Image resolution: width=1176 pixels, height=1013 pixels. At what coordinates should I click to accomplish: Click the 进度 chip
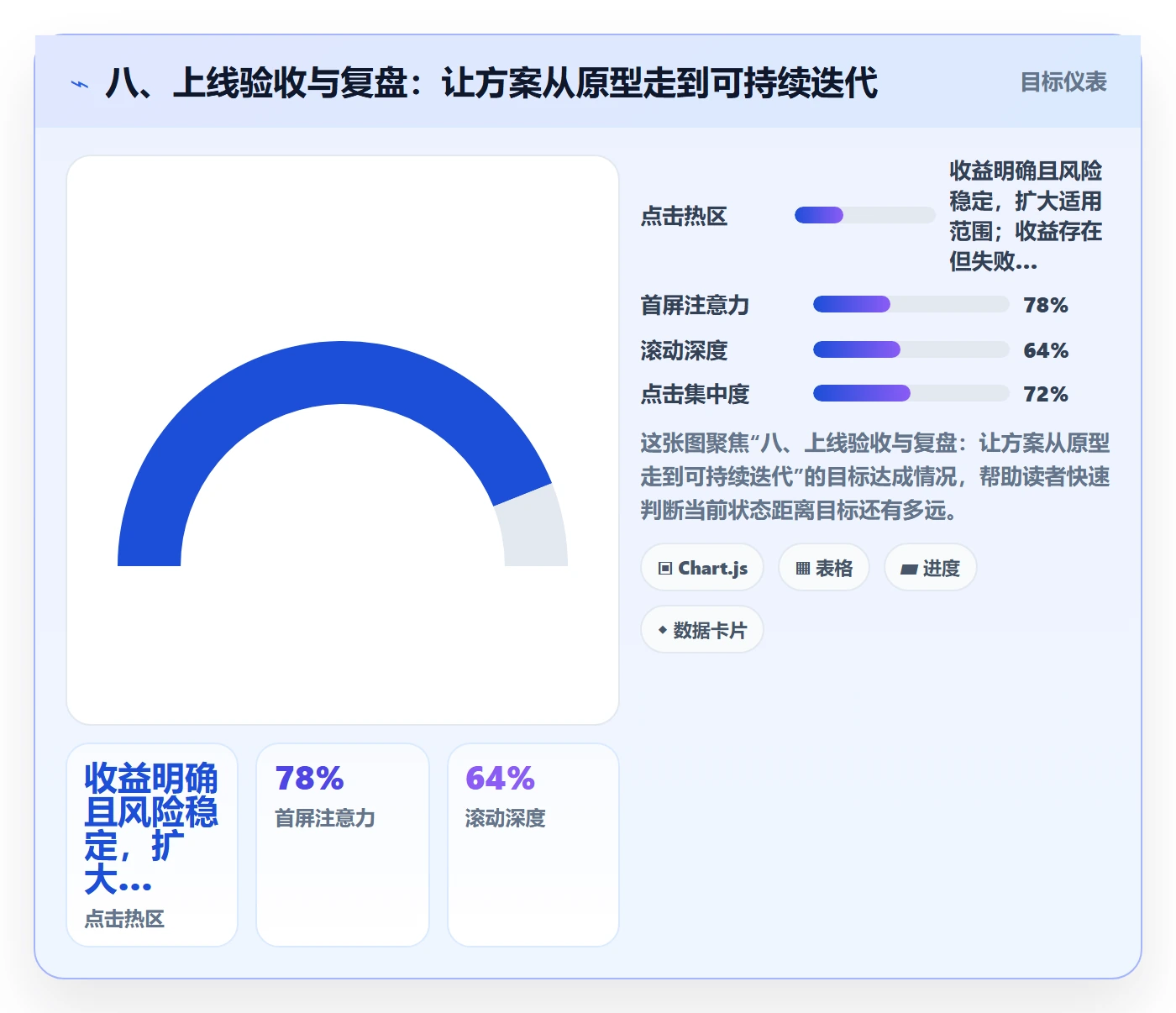pyautogui.click(x=930, y=568)
